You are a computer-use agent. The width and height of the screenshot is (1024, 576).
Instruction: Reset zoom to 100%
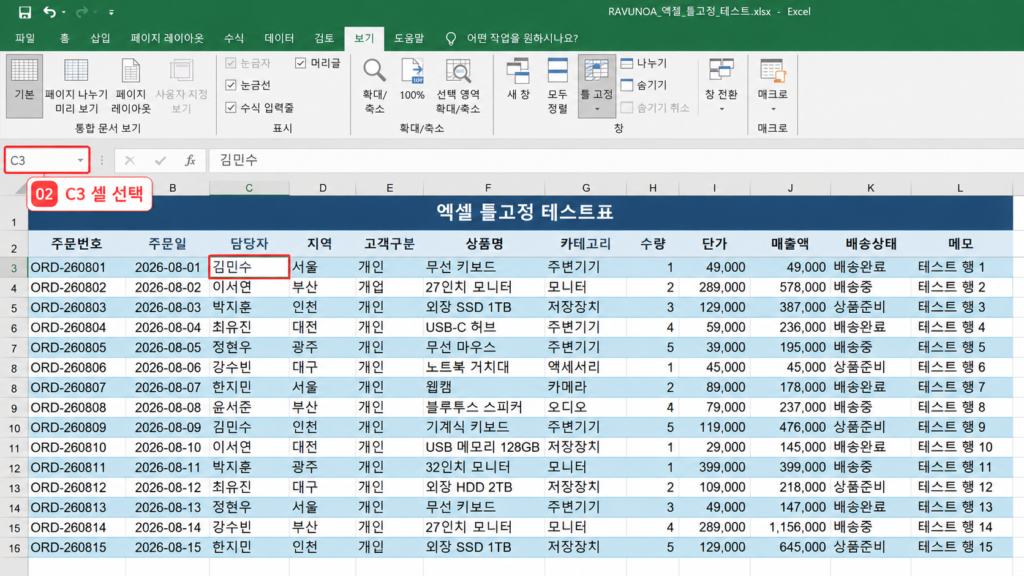(412, 80)
